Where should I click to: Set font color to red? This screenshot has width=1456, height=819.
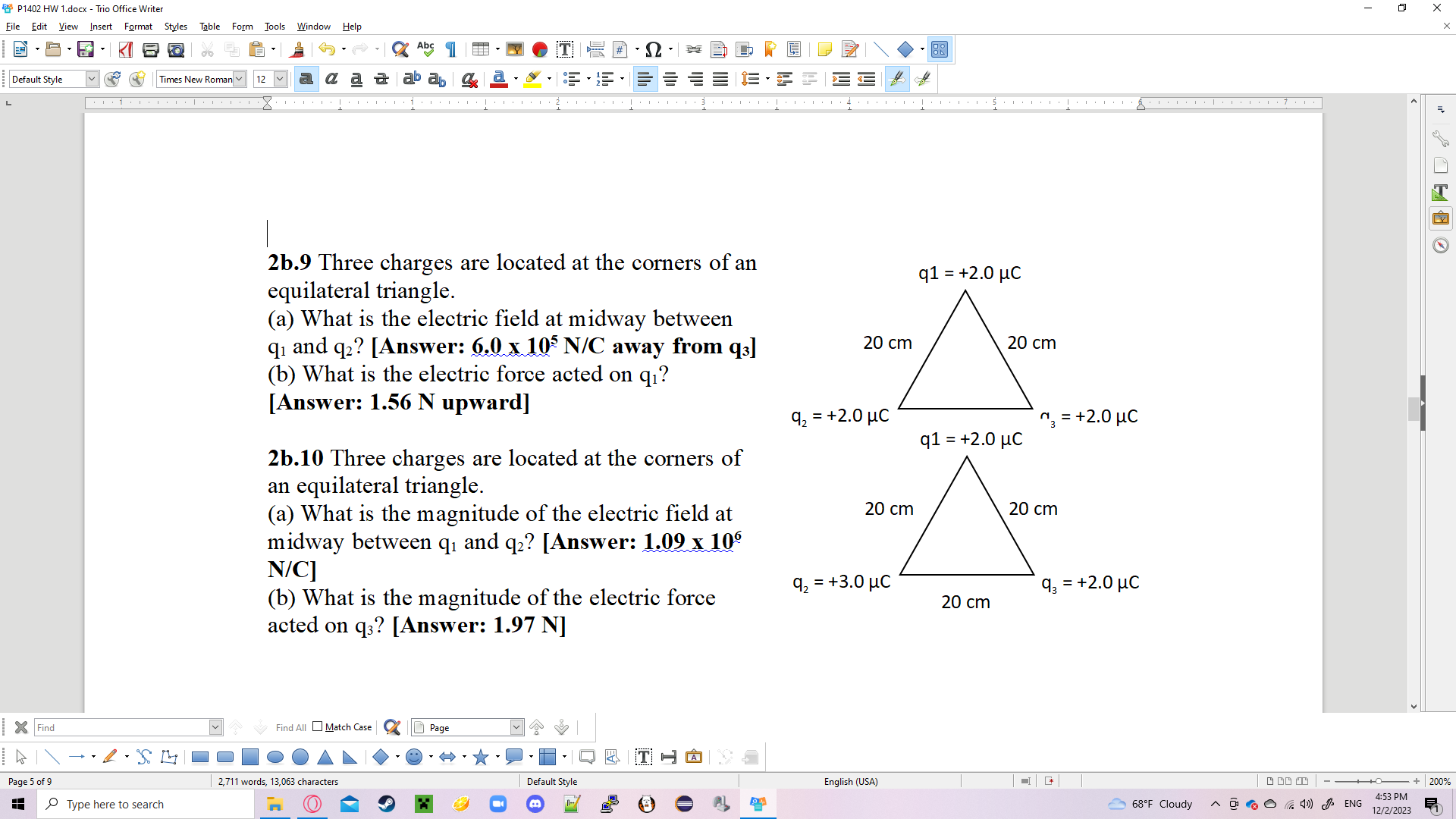[x=498, y=79]
